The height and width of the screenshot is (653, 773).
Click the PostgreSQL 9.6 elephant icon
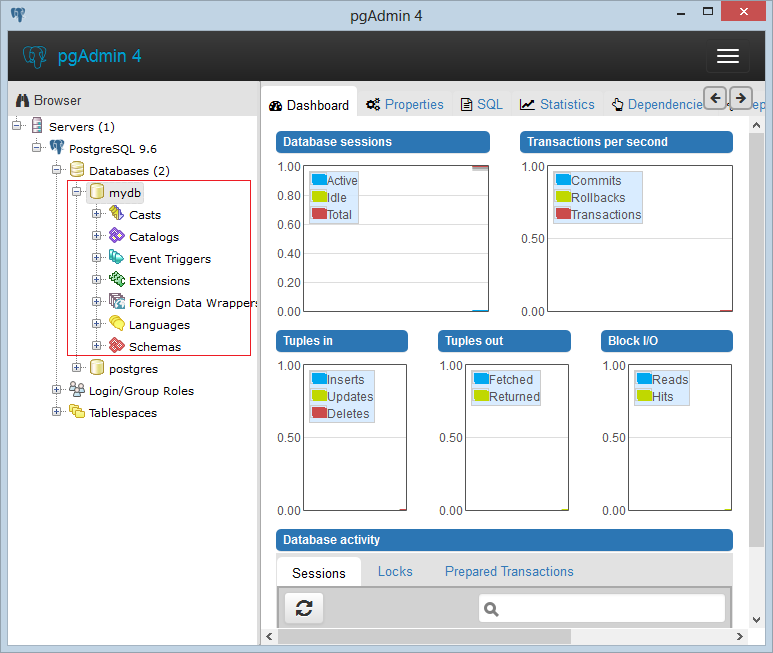point(57,147)
